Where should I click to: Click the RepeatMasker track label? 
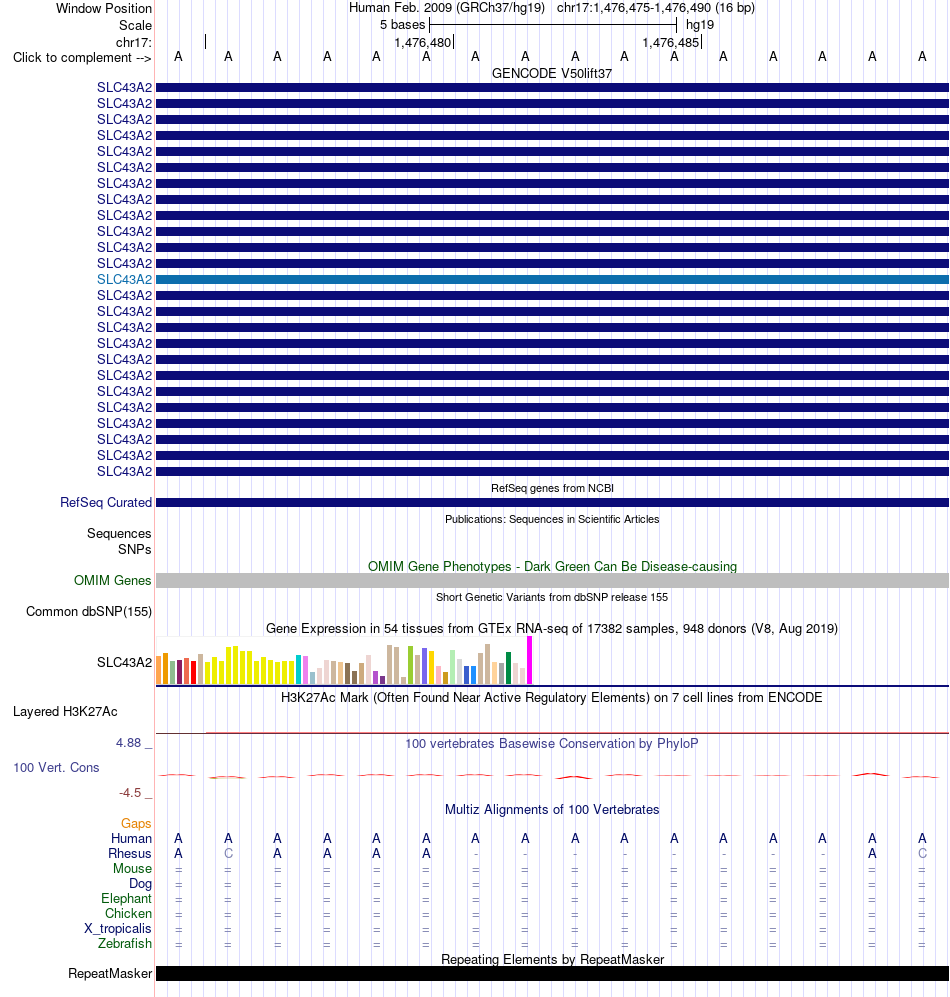pyautogui.click(x=110, y=973)
